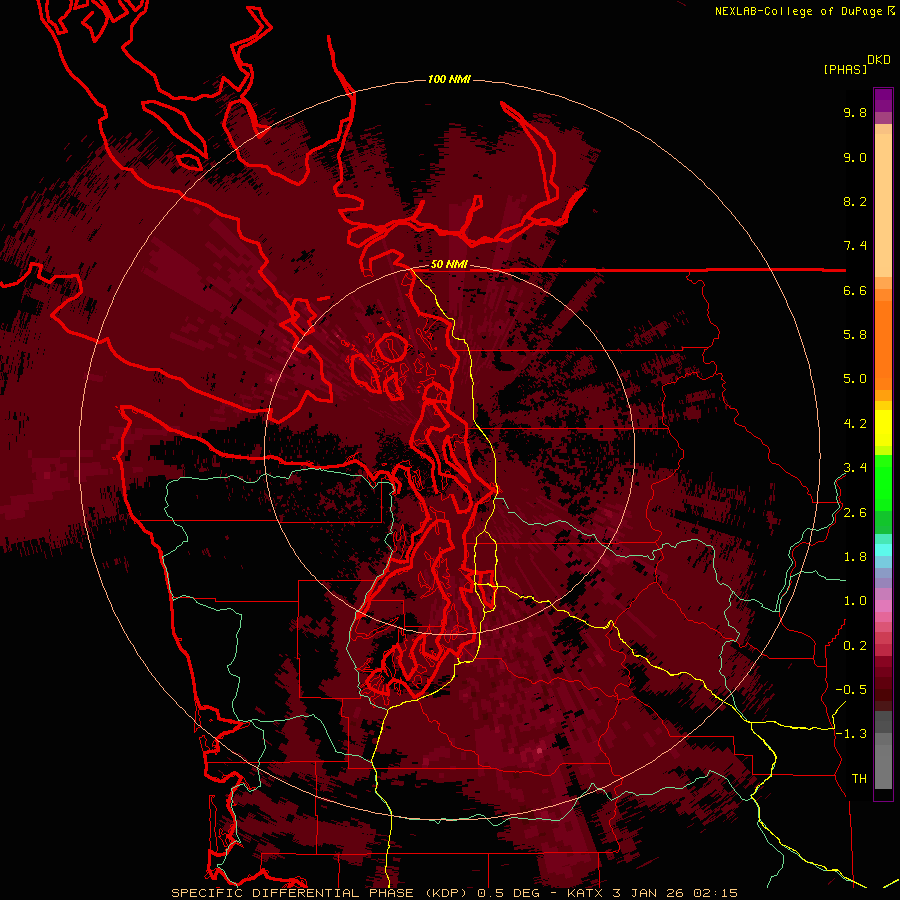Click the TH label on color scale

[859, 779]
